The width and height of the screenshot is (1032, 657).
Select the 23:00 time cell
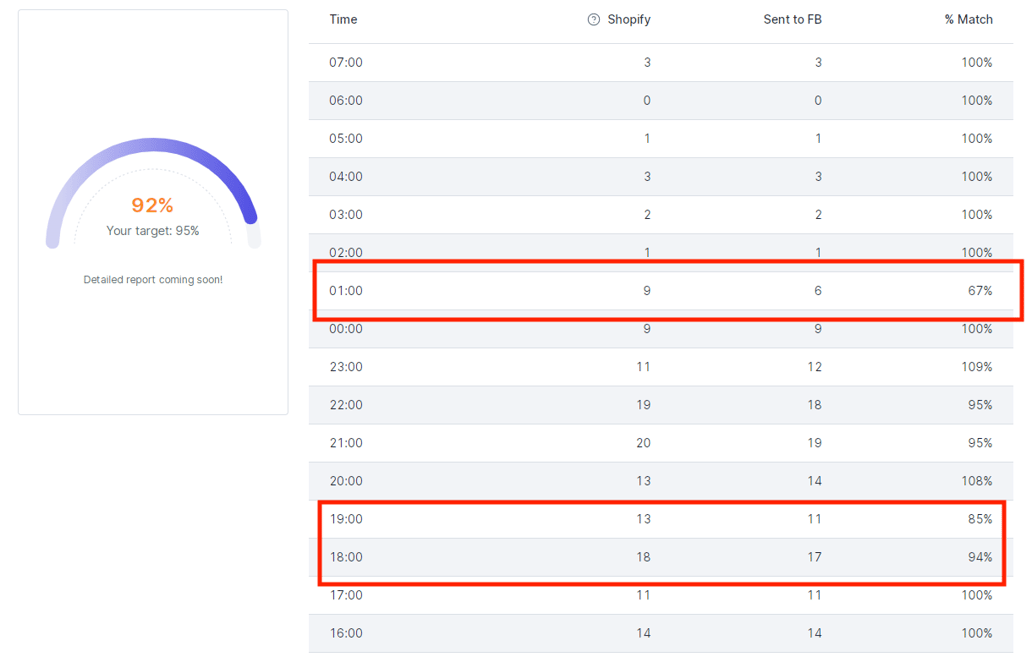[x=346, y=367]
